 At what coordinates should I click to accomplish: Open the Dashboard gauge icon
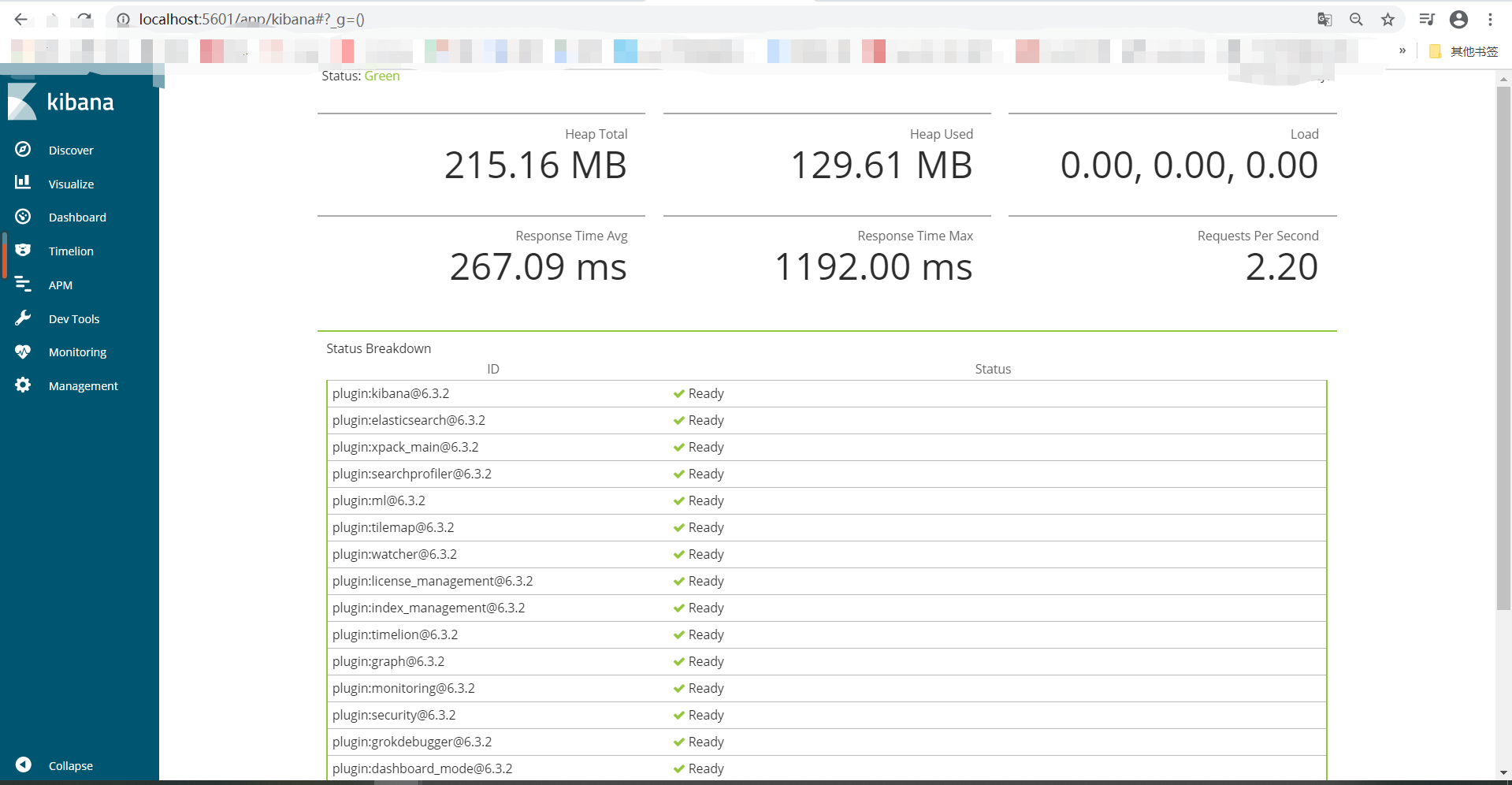click(x=23, y=216)
